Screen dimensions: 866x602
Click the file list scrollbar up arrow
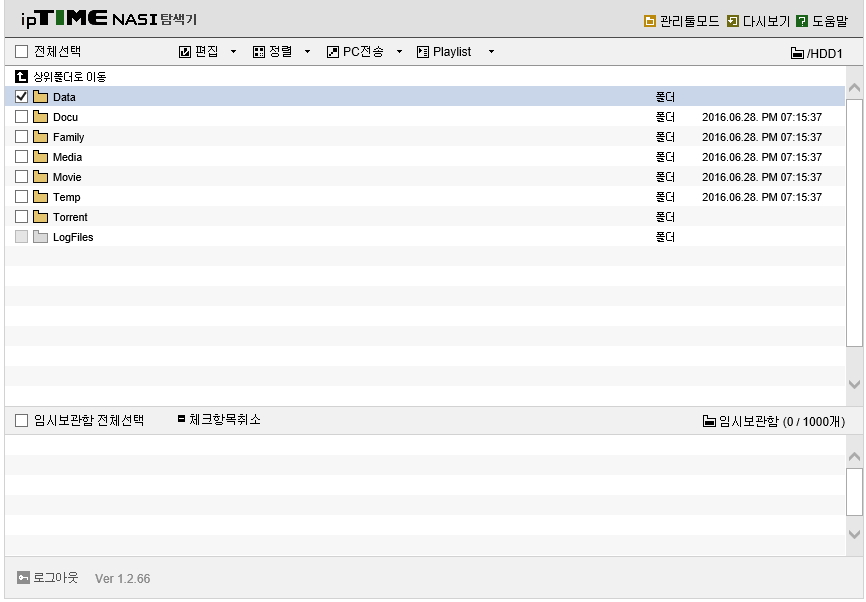pyautogui.click(x=854, y=88)
